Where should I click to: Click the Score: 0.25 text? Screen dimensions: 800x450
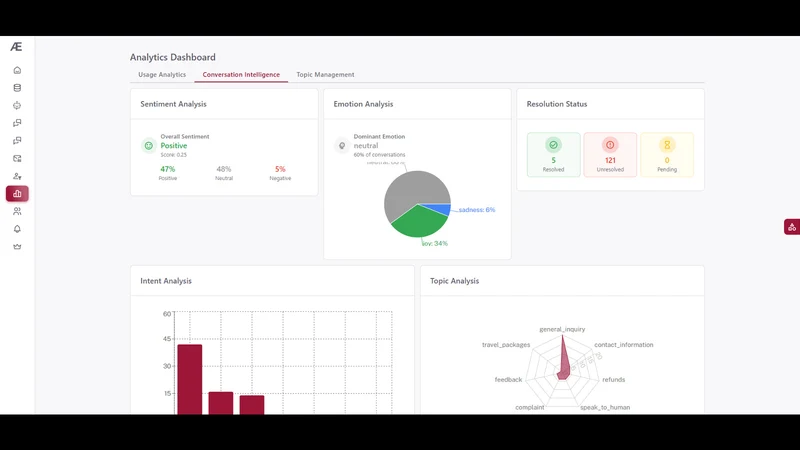click(x=173, y=155)
